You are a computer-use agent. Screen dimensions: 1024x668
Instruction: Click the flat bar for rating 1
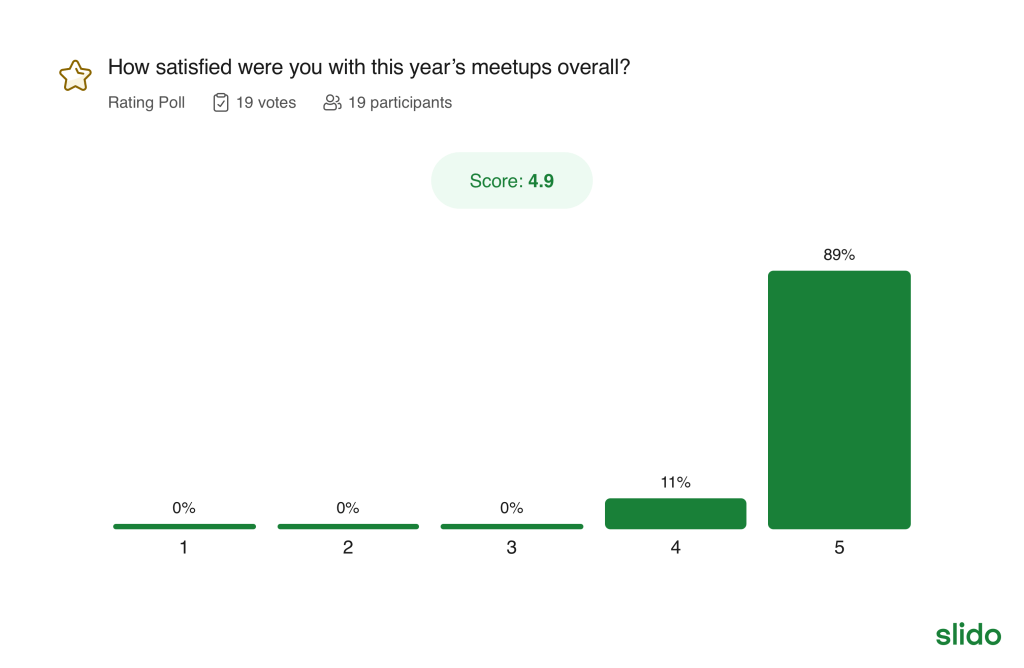click(x=184, y=526)
